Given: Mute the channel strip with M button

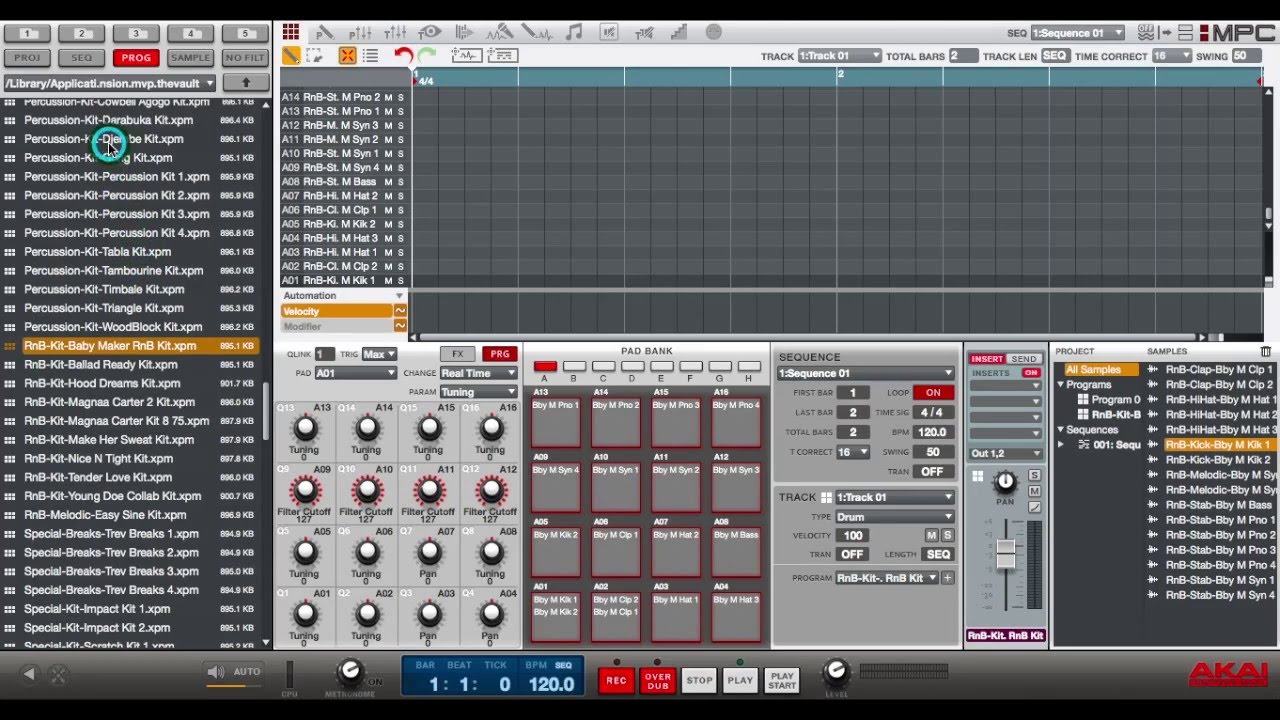Looking at the screenshot, I should pos(1034,491).
